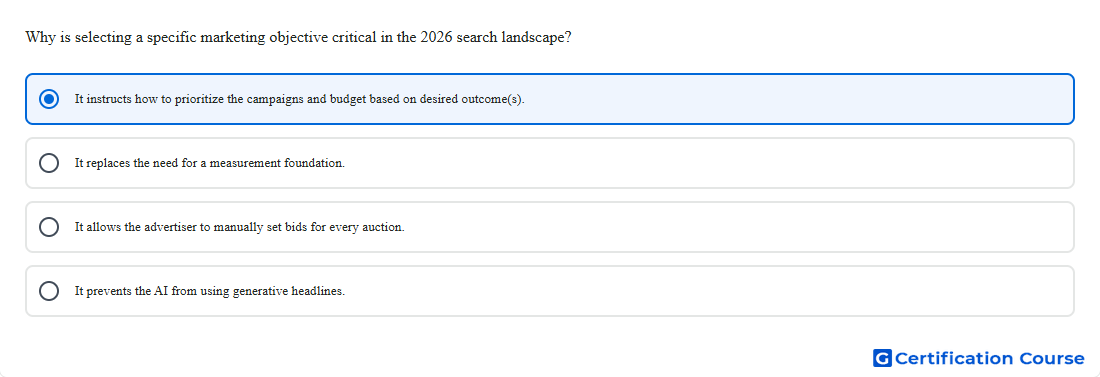This screenshot has width=1100, height=377.
Task: Mark the 'prevents the AI' option radio
Action: point(49,291)
